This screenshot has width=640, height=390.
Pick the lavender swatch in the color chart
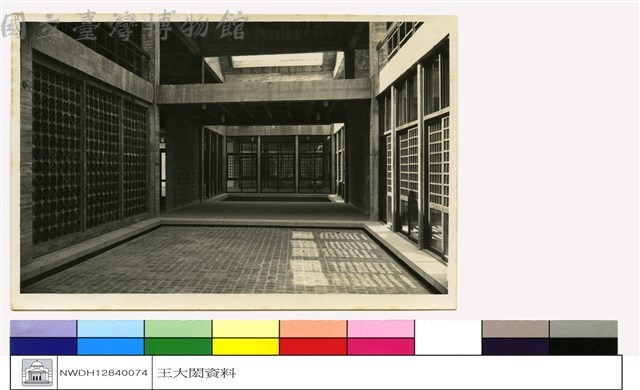(x=43, y=329)
